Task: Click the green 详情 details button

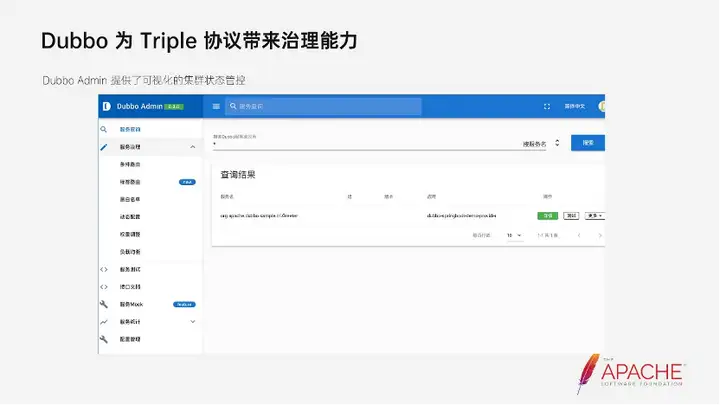Action: pos(548,216)
